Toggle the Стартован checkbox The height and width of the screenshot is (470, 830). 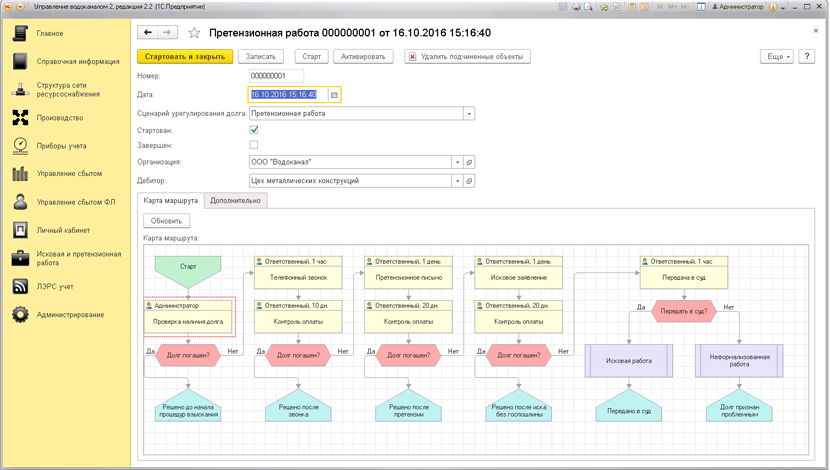(x=254, y=130)
